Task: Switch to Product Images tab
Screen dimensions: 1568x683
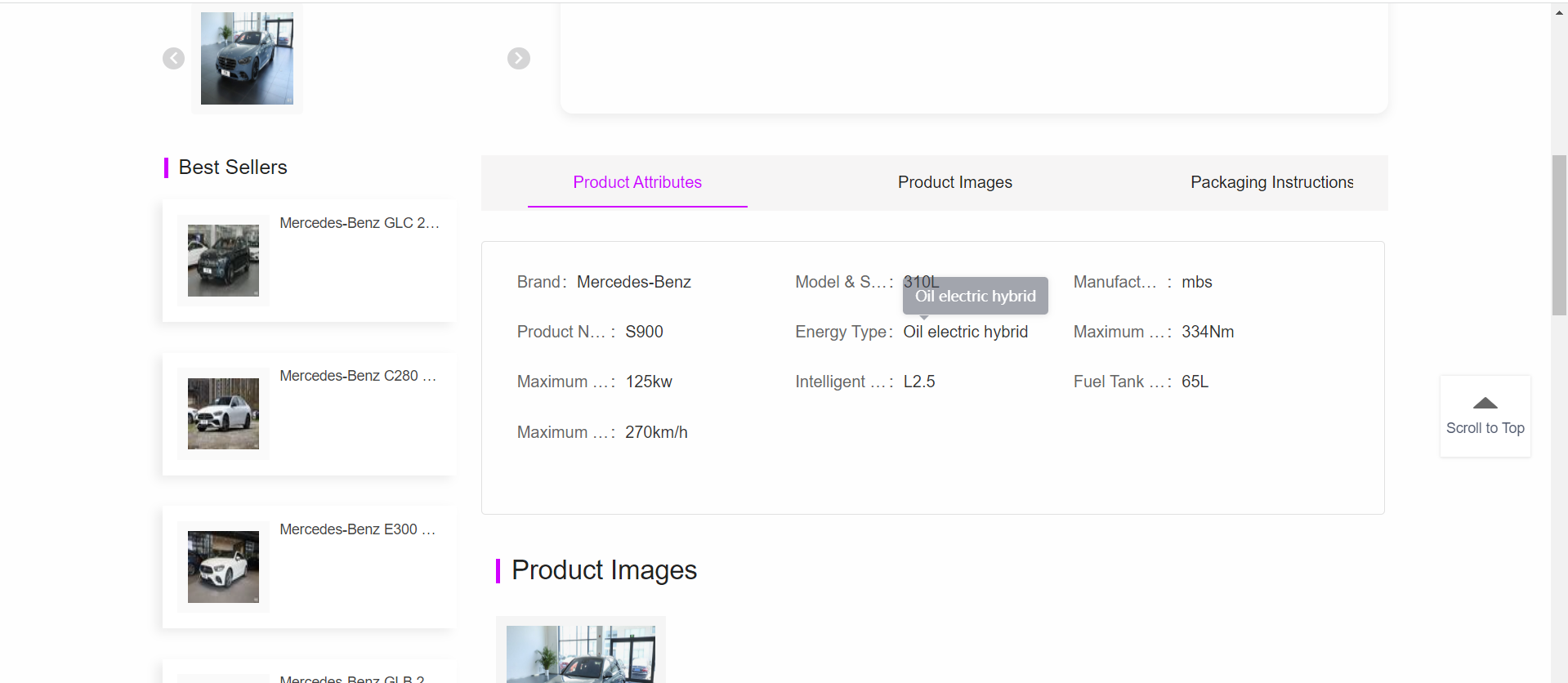Action: tap(954, 182)
